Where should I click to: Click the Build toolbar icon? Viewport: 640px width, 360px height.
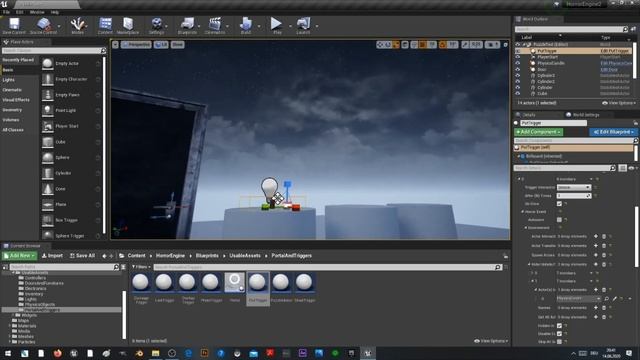245,26
